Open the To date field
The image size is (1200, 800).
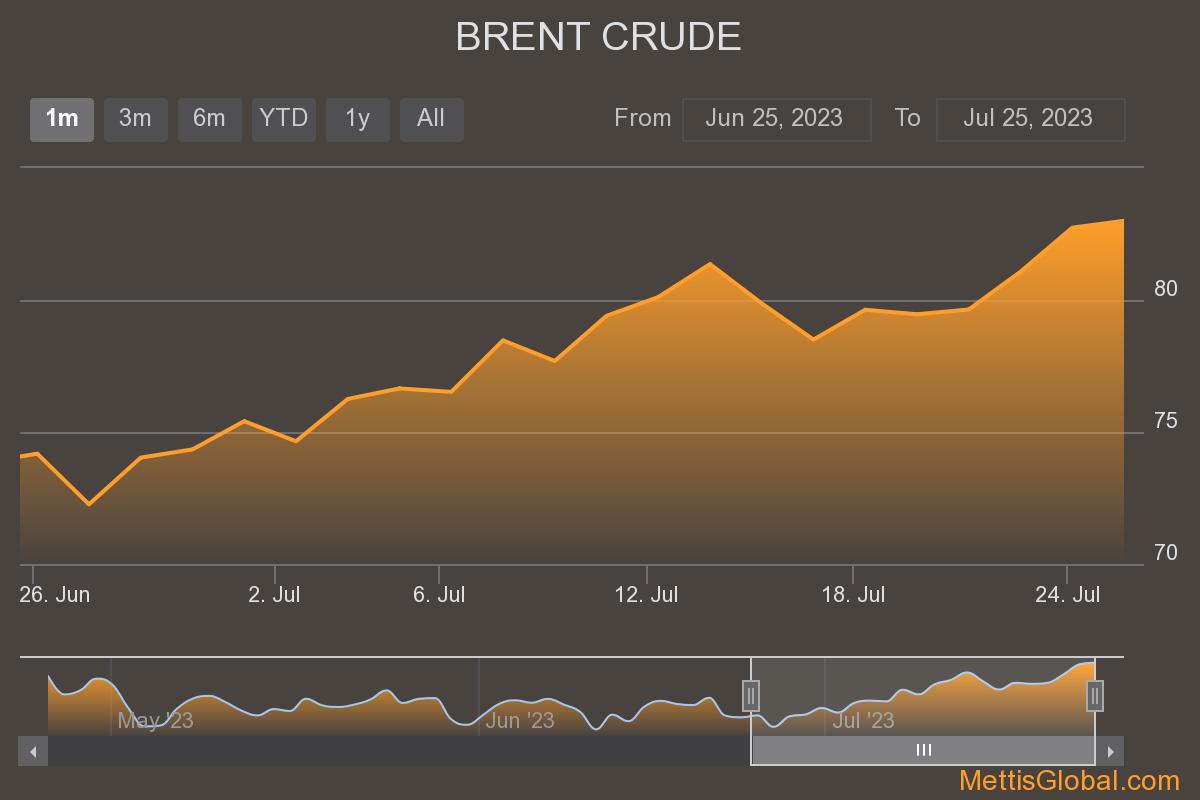pos(1030,119)
